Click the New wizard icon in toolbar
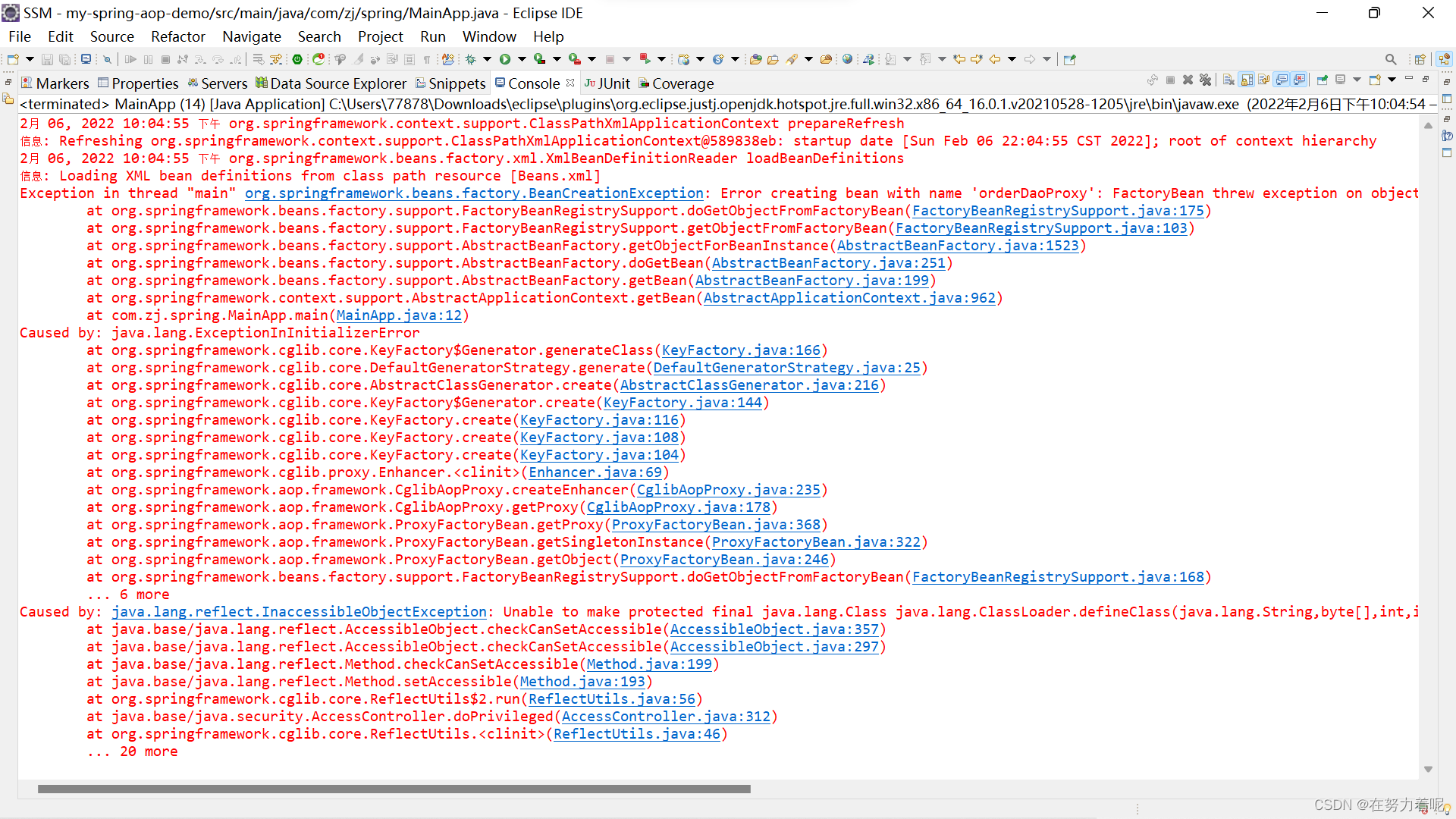Screen dimensions: 1456x819 coord(13,59)
